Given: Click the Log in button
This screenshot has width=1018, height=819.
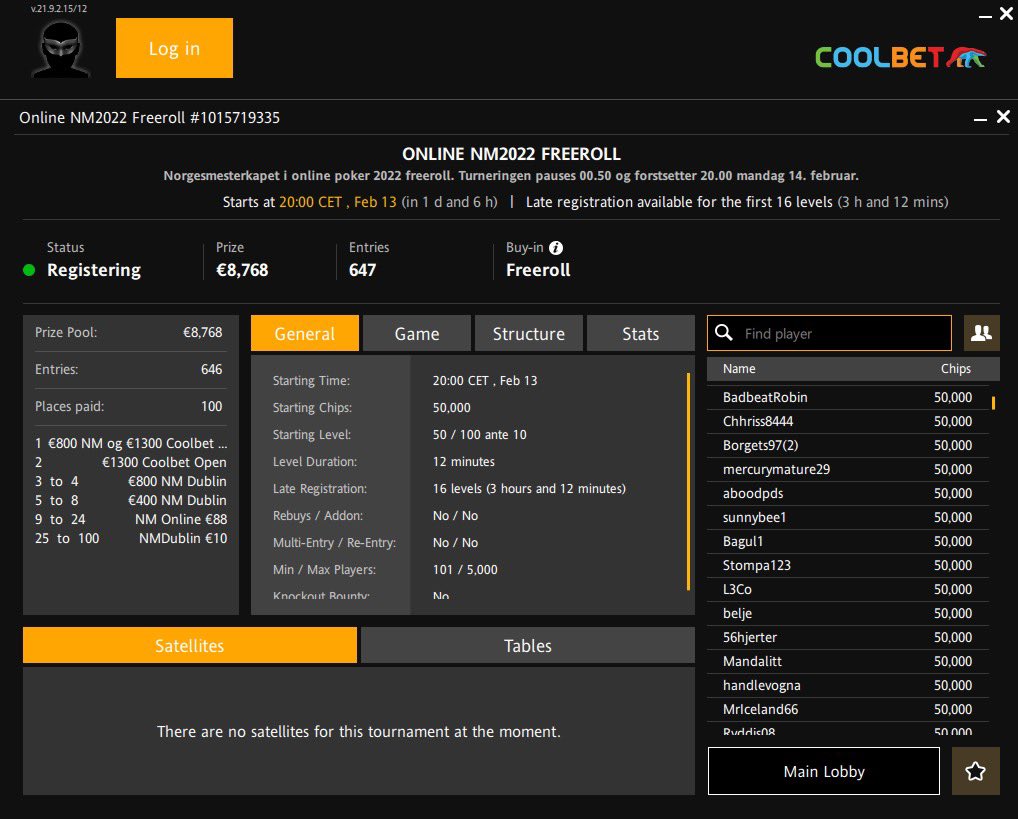Looking at the screenshot, I should click(x=174, y=48).
